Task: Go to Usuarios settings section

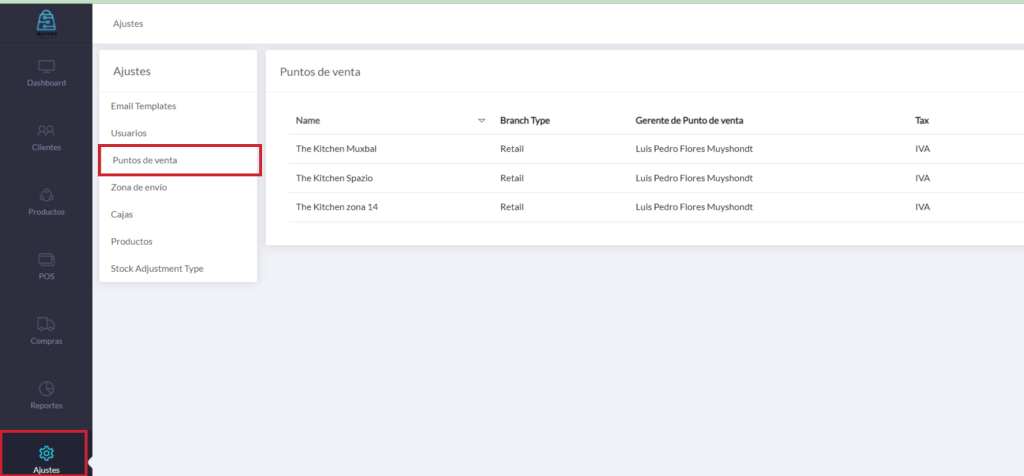Action: [129, 133]
